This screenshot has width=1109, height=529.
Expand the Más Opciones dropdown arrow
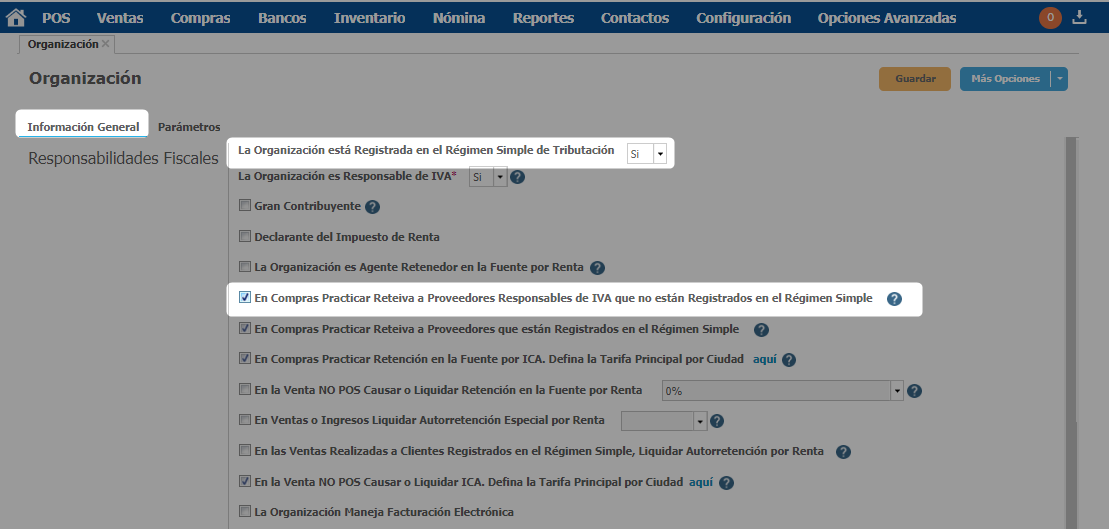click(x=1060, y=79)
